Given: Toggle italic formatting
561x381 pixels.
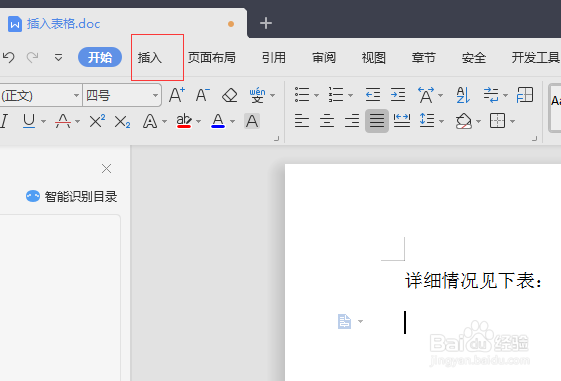Looking at the screenshot, I should (x=4, y=121).
